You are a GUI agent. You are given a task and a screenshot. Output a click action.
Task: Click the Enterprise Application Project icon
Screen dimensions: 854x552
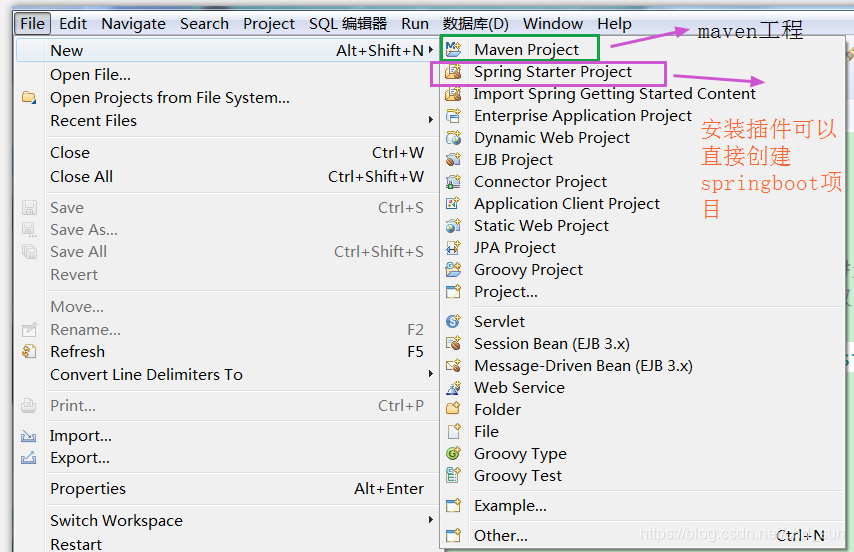click(453, 115)
